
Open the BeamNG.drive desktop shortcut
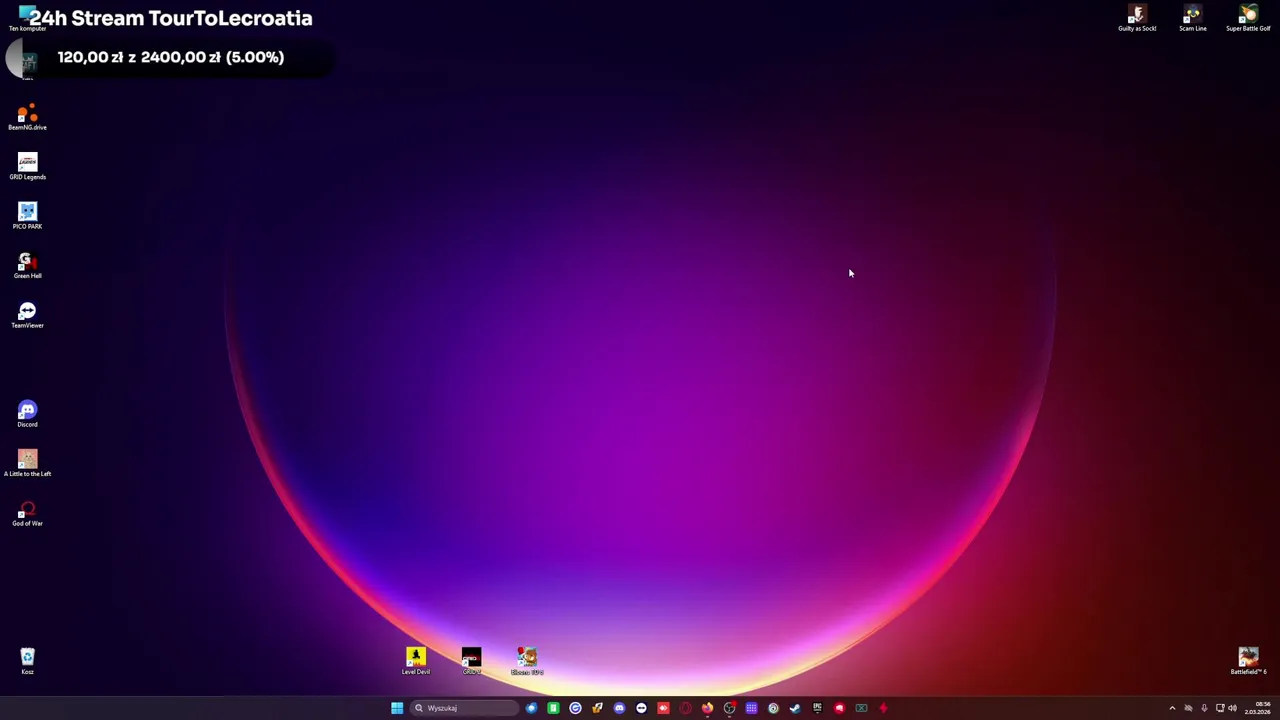click(x=27, y=116)
